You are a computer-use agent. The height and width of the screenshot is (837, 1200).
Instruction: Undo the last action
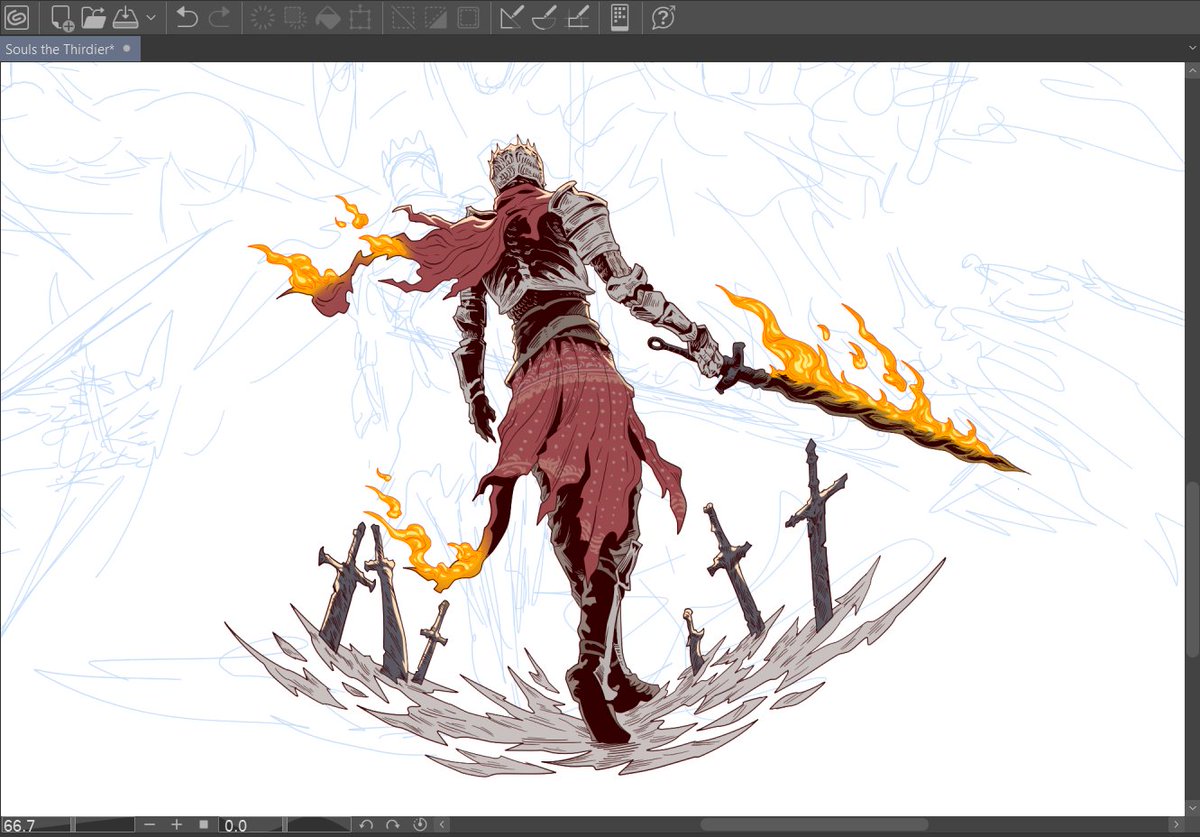pos(187,16)
